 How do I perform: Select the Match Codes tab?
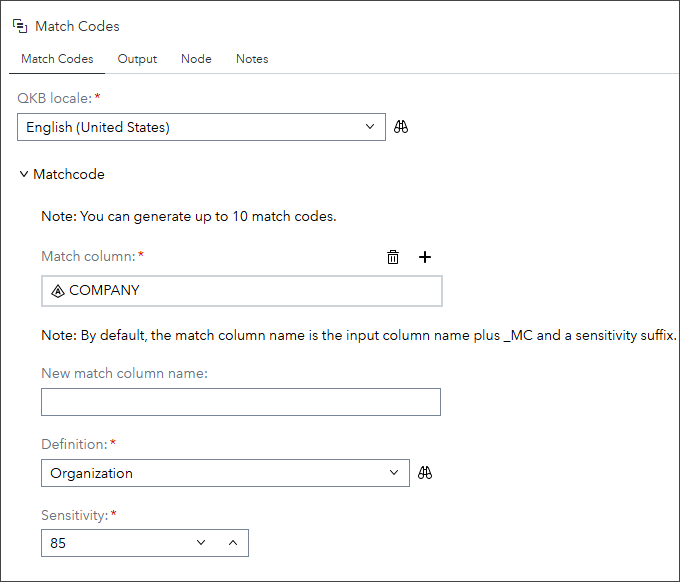coord(57,59)
